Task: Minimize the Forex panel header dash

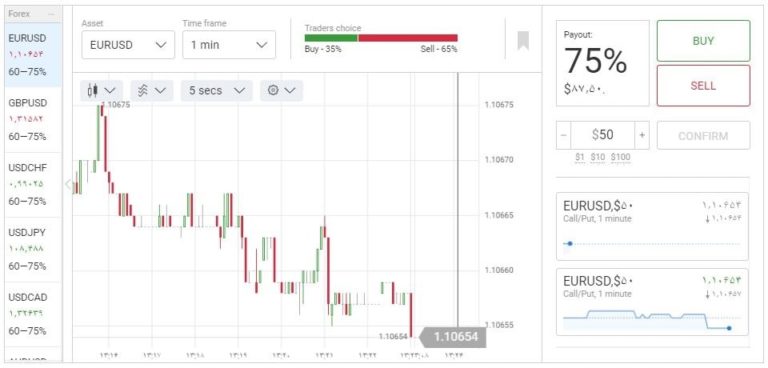Action: [x=51, y=14]
